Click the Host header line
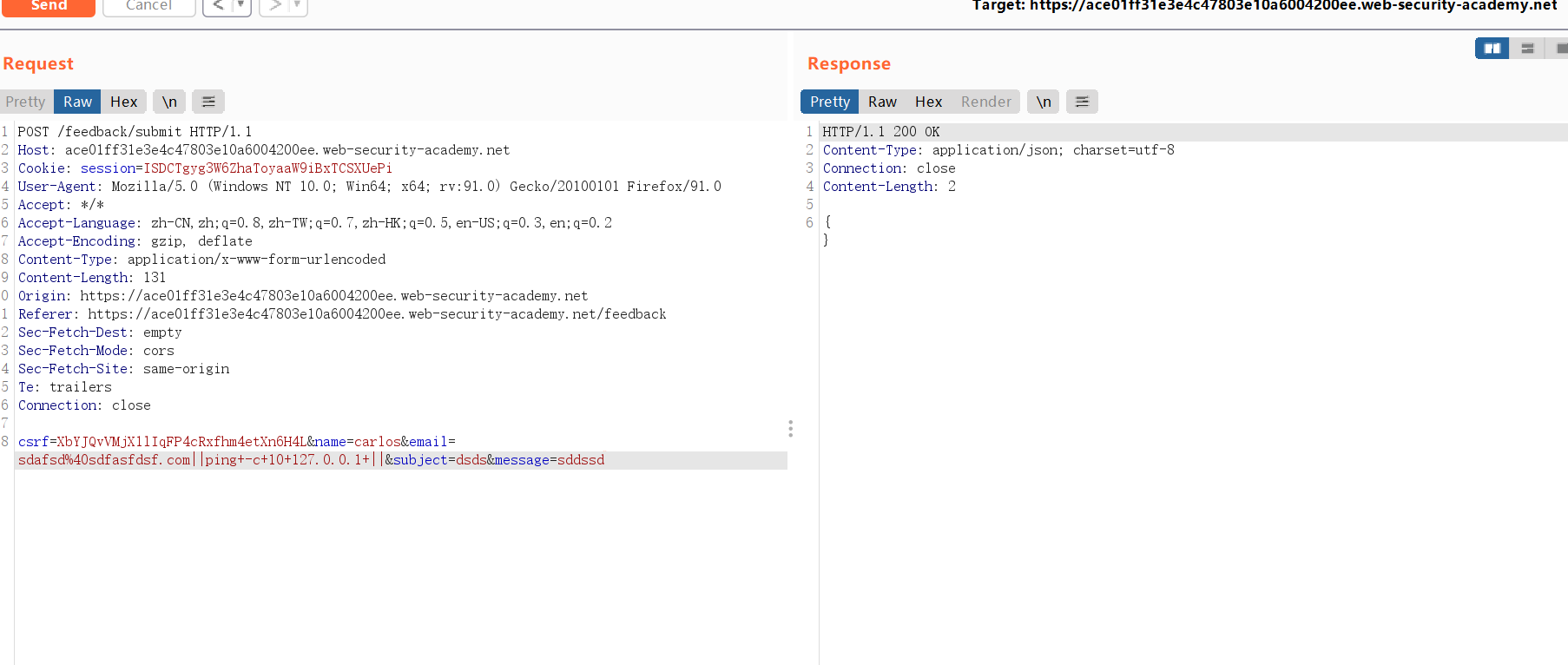This screenshot has width=1568, height=665. click(x=264, y=150)
